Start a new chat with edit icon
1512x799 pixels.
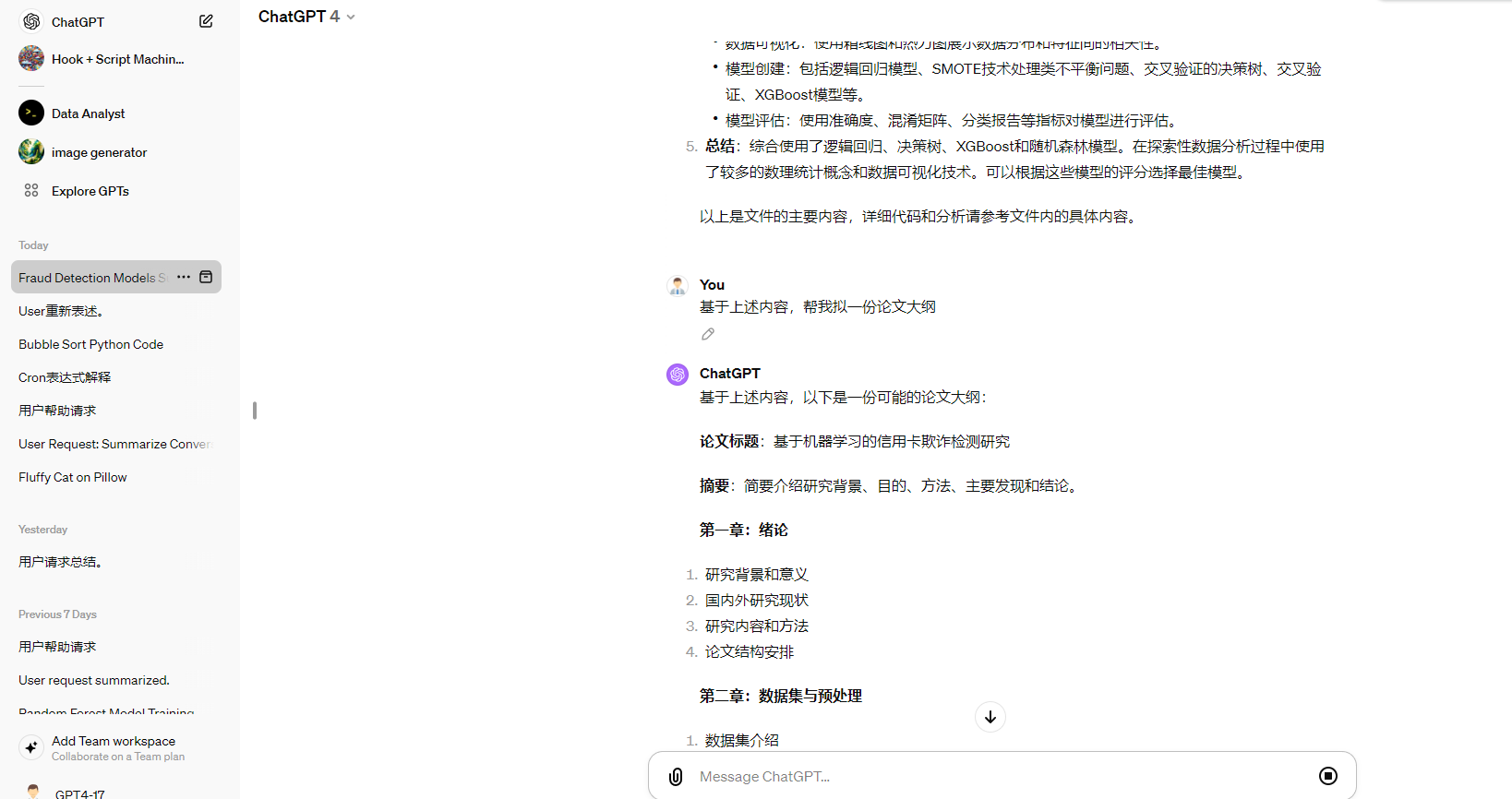point(206,21)
